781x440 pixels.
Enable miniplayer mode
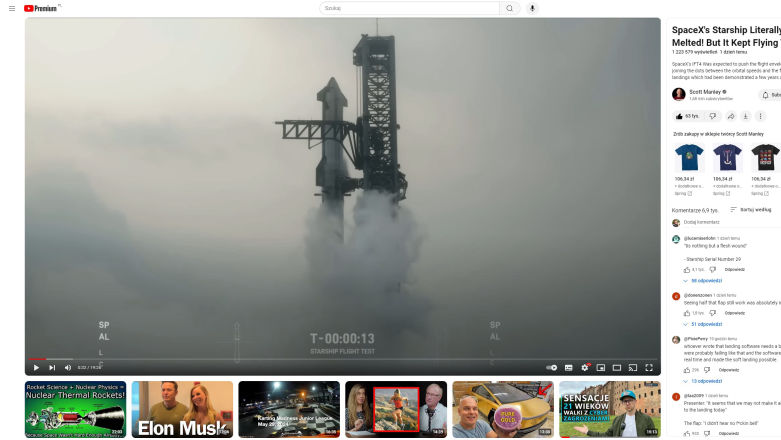coord(601,368)
